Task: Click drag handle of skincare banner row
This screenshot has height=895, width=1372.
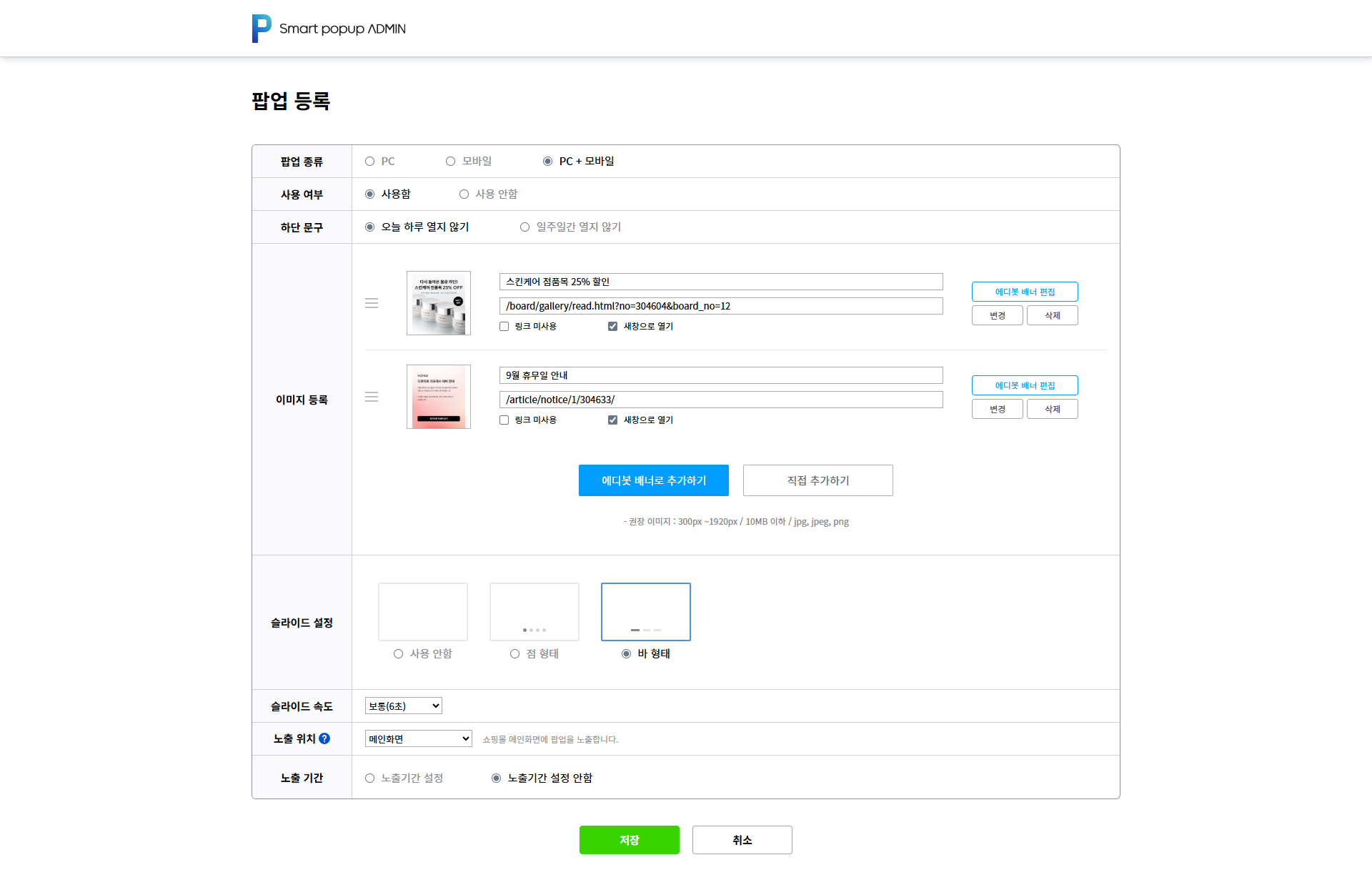Action: coord(372,303)
